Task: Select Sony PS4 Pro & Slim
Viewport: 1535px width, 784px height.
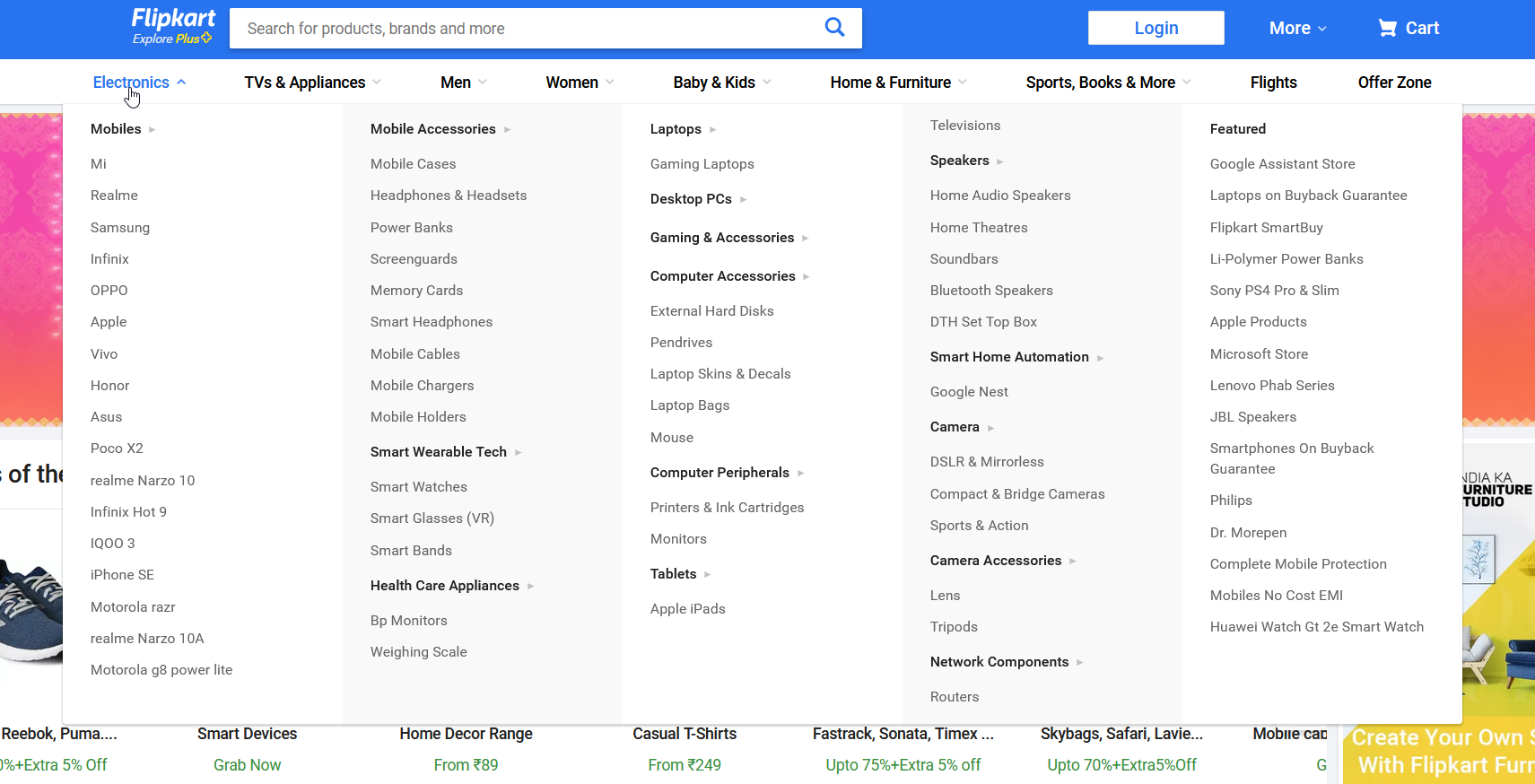Action: (x=1274, y=291)
